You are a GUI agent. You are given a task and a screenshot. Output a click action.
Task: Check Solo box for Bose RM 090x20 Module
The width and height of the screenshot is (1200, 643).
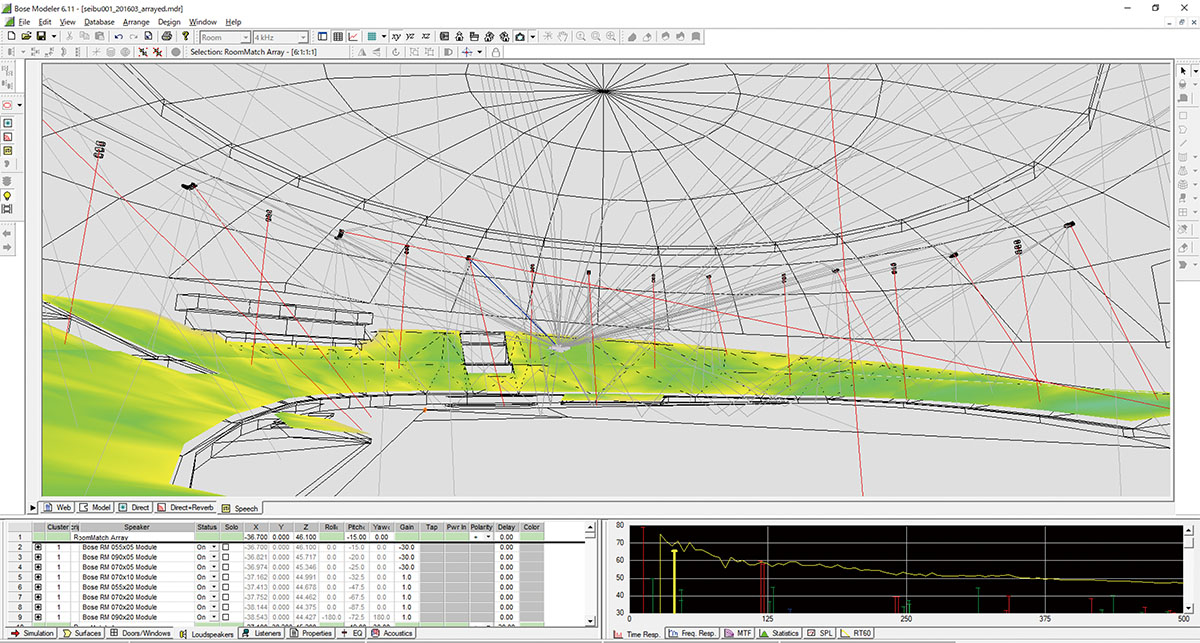tap(226, 618)
